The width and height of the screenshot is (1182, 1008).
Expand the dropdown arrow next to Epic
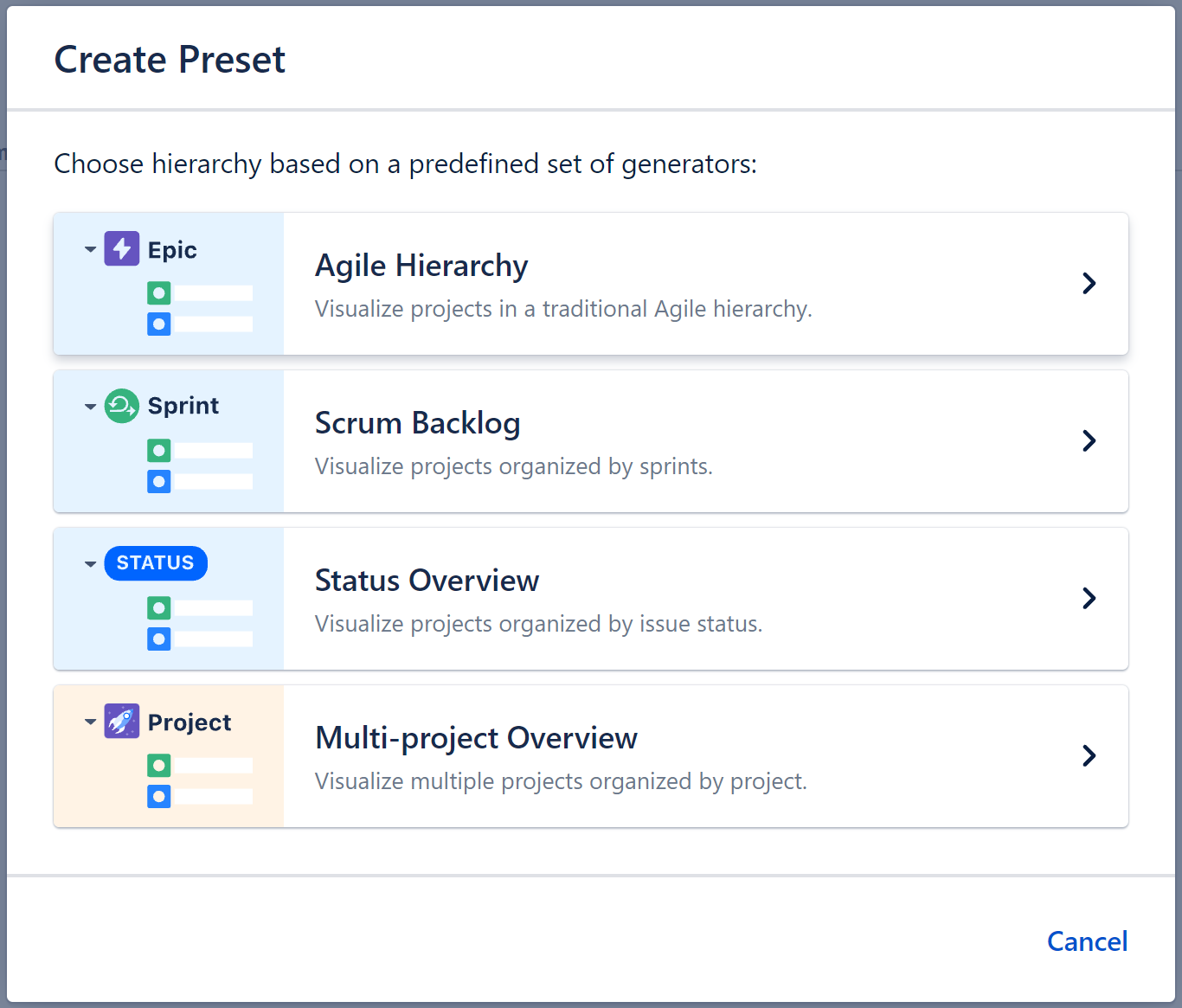pos(90,248)
